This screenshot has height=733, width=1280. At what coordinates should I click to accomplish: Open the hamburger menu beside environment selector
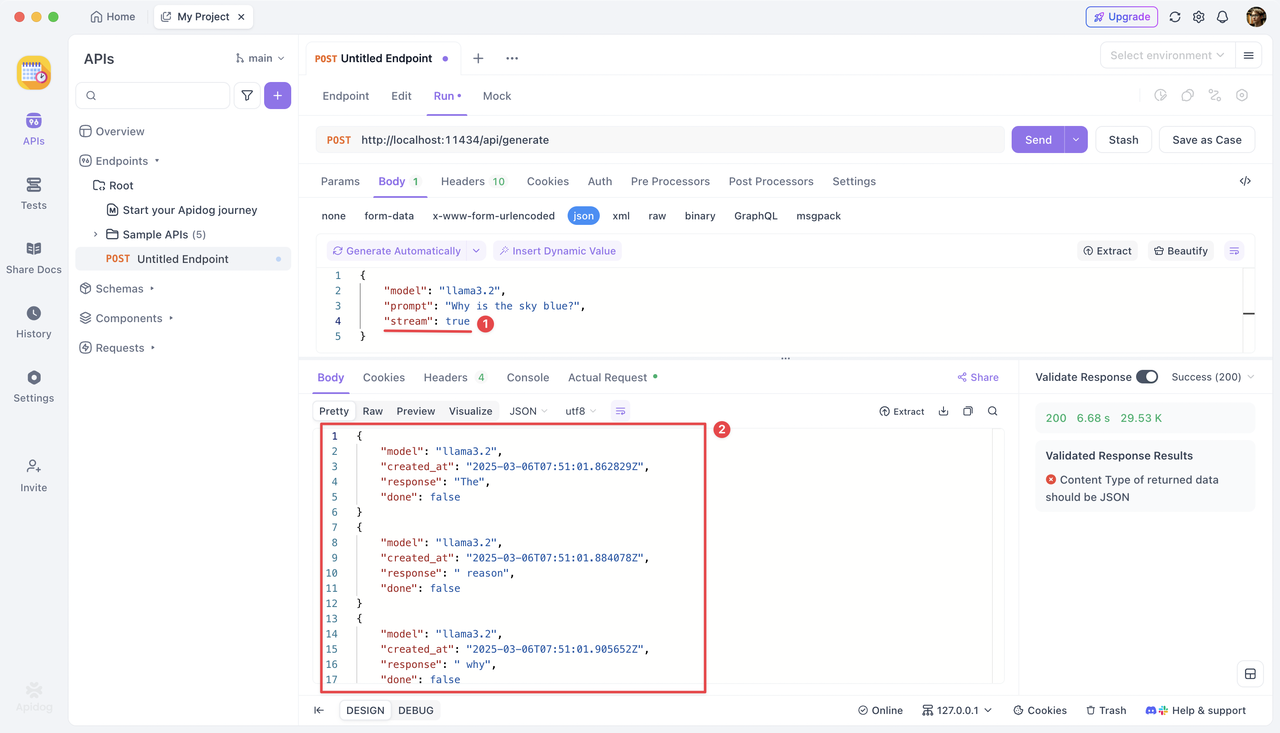click(1248, 56)
